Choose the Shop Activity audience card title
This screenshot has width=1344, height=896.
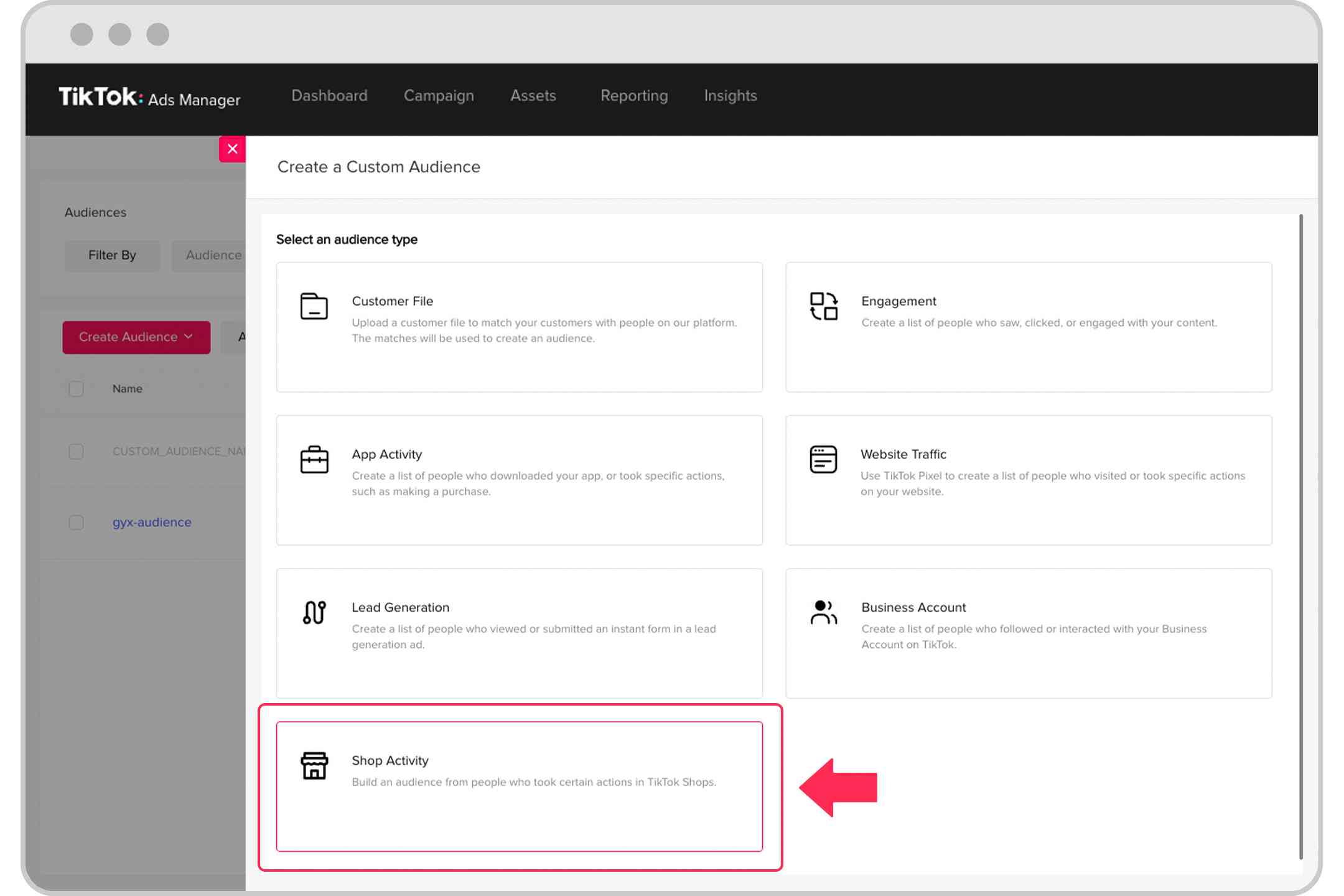click(x=390, y=760)
